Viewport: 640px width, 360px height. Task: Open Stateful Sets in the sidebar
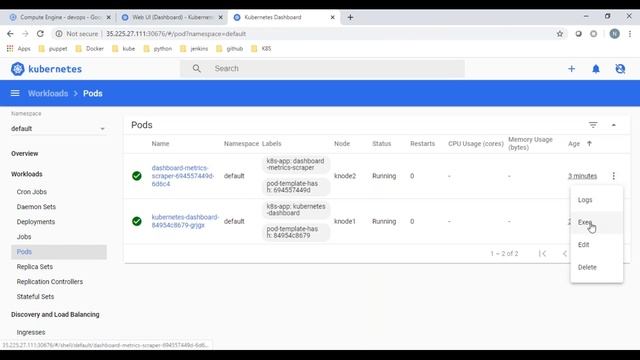(35, 297)
